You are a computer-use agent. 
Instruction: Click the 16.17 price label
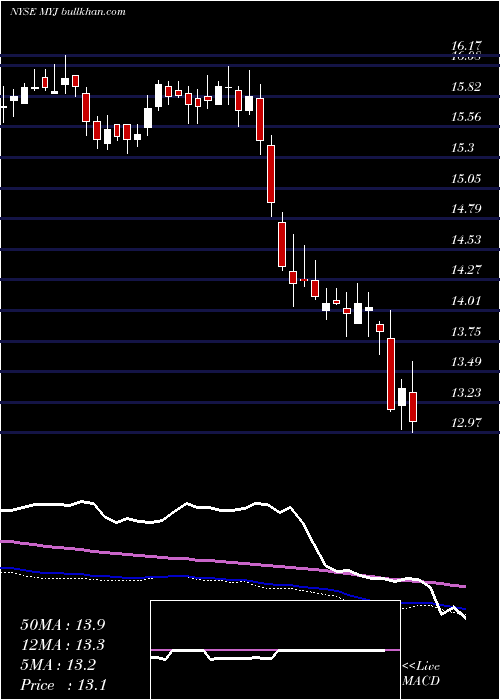466,46
